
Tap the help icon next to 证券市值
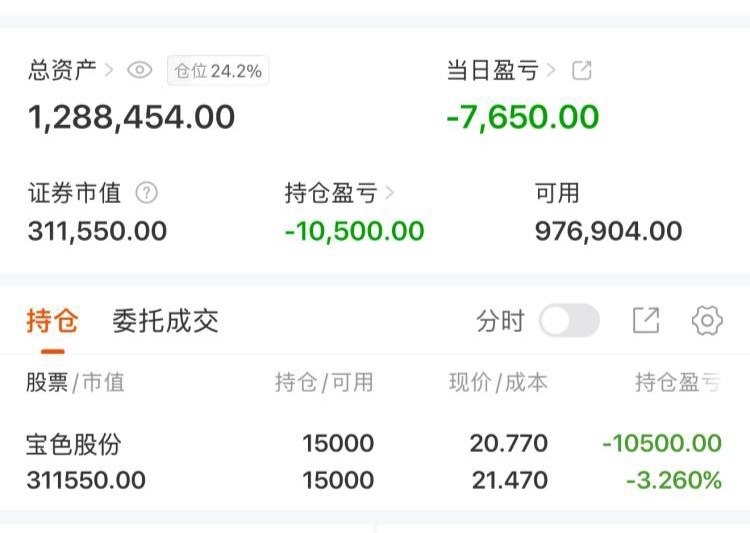tap(147, 192)
